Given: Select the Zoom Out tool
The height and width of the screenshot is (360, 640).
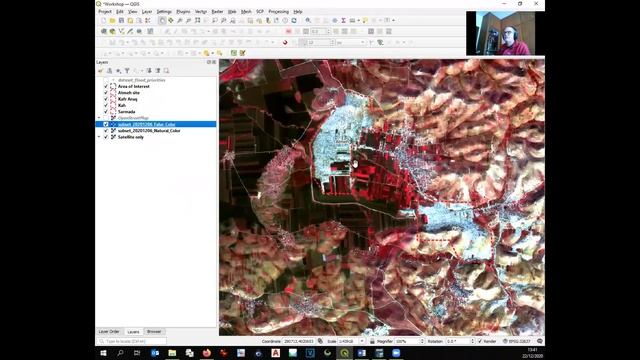Looking at the screenshot, I should pyautogui.click(x=188, y=20).
